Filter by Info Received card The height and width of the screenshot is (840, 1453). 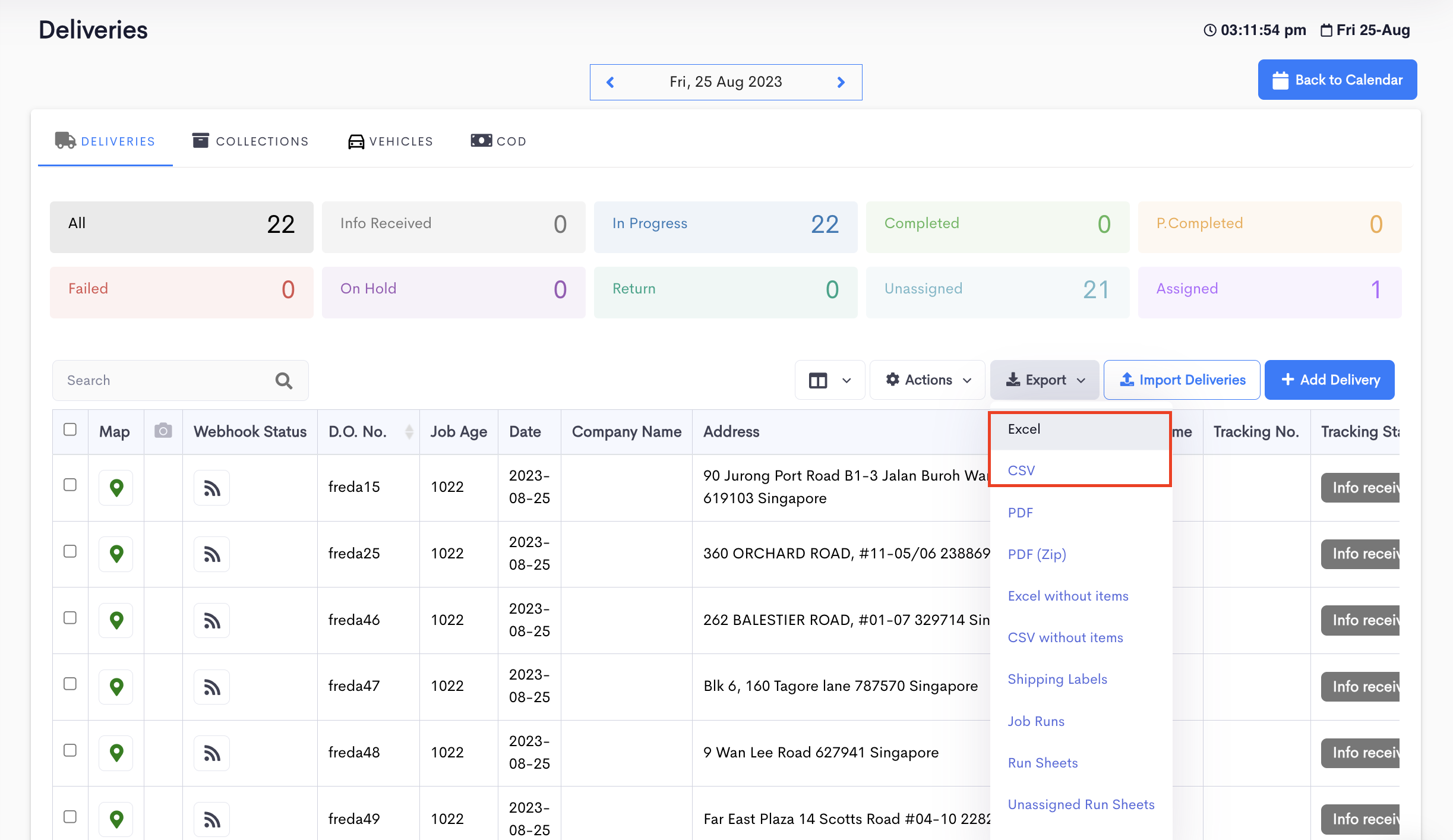coord(453,227)
